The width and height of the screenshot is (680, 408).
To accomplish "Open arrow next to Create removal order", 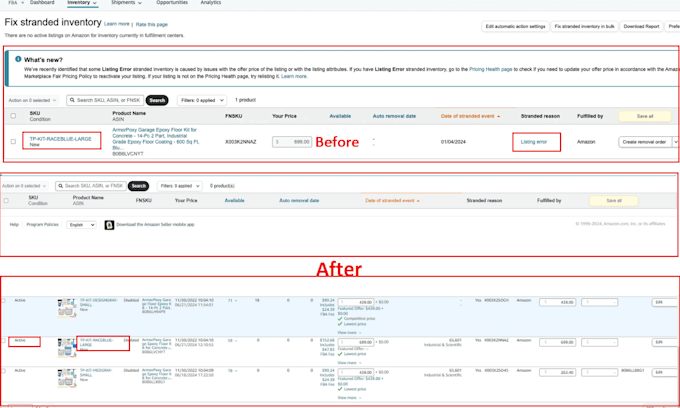I will [x=676, y=142].
